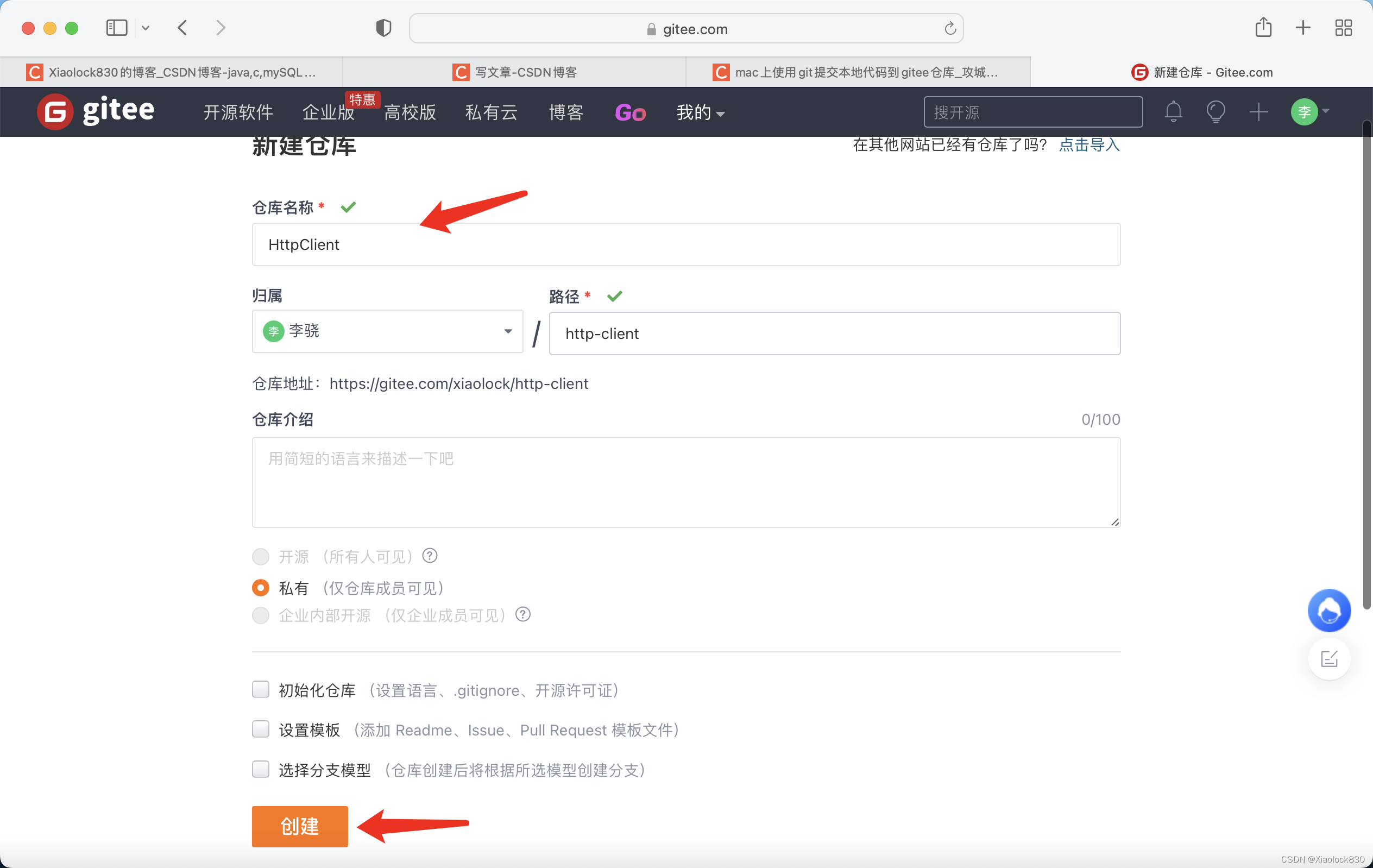Open the 开源软件 menu item

click(x=238, y=112)
